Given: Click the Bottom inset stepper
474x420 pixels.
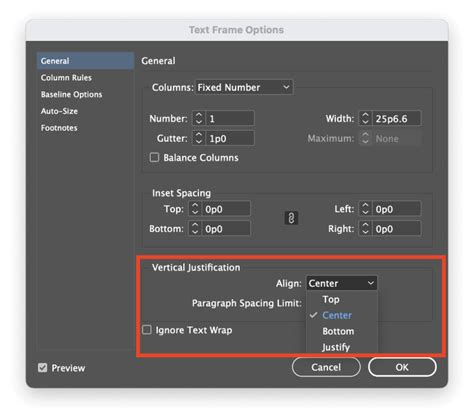Looking at the screenshot, I should tap(195, 229).
